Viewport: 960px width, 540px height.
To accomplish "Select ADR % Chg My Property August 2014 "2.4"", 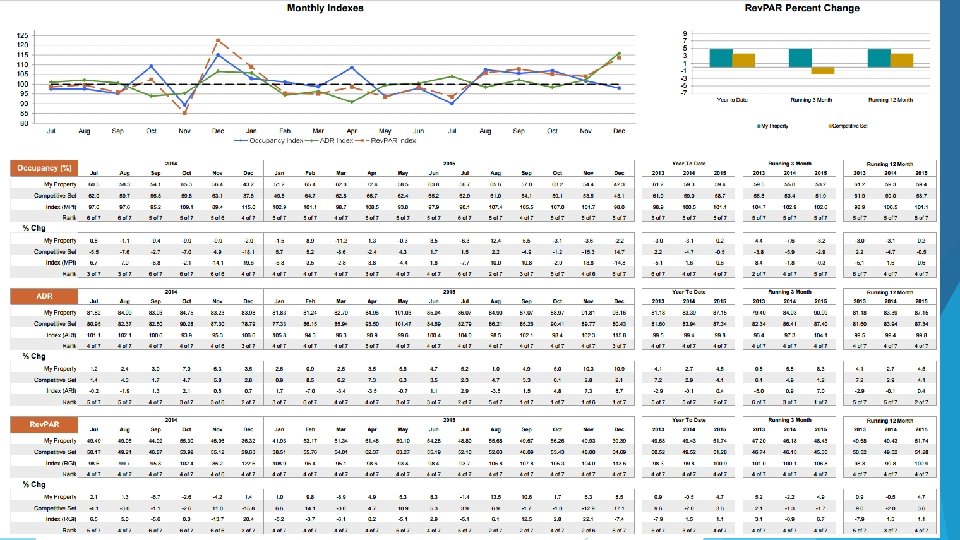I will pos(124,369).
